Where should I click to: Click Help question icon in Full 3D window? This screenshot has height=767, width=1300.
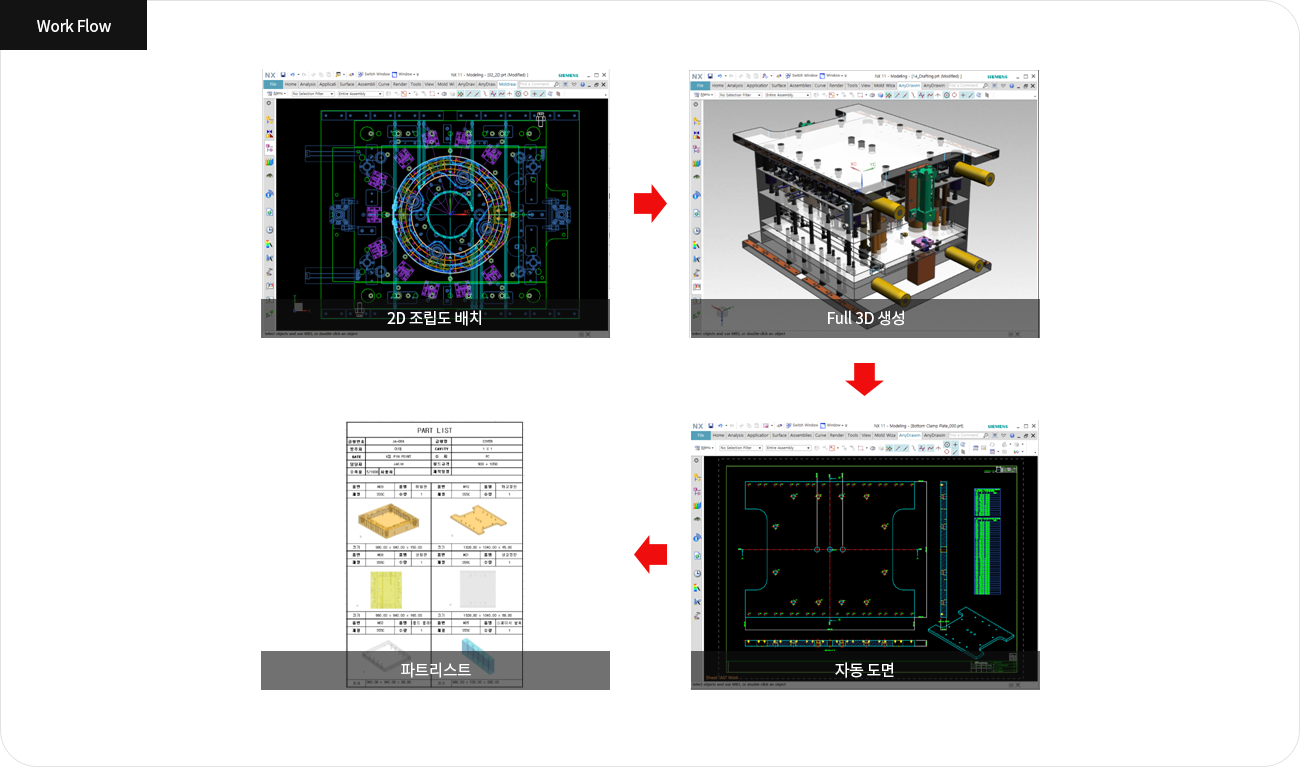(x=1012, y=86)
